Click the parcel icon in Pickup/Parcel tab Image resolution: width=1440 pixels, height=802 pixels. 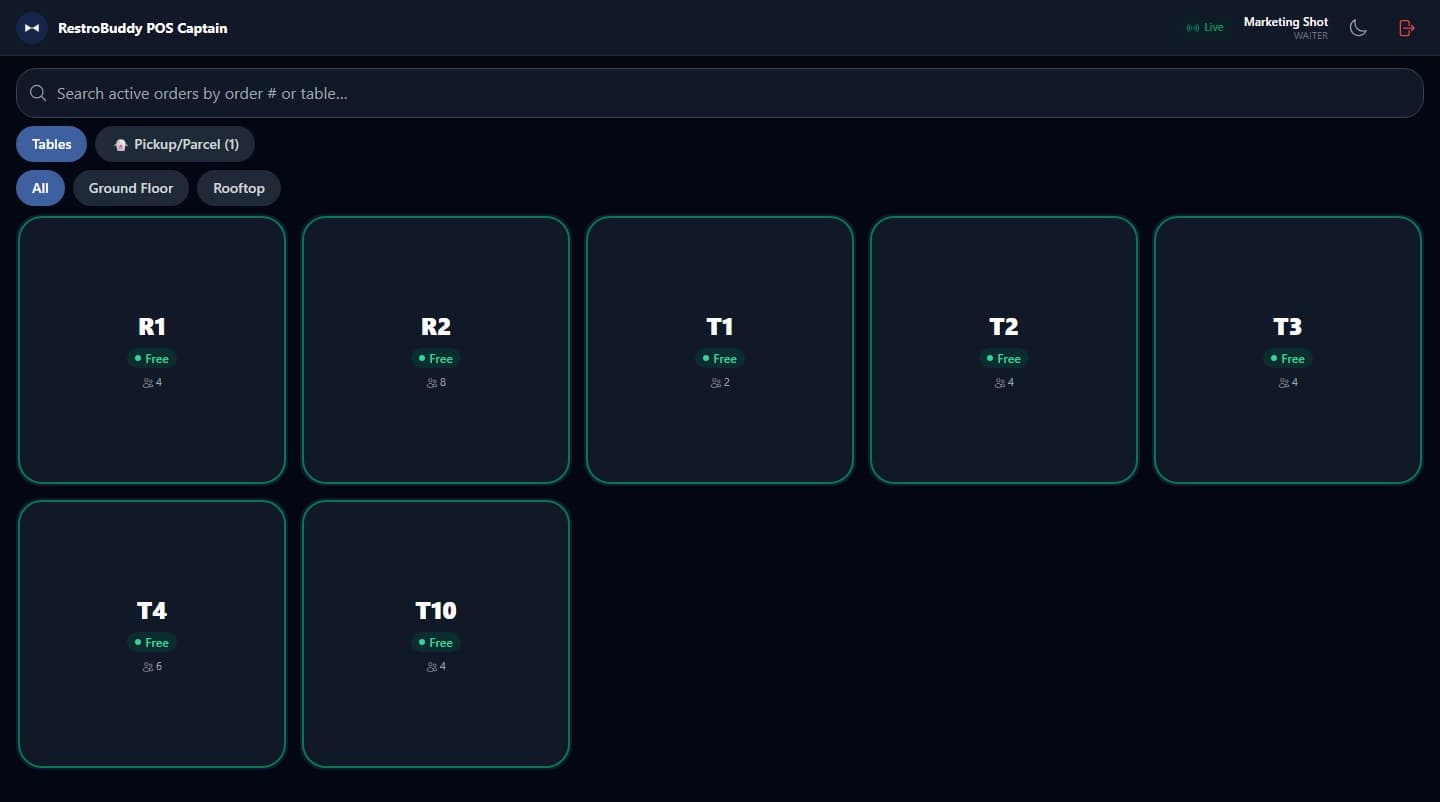(121, 145)
